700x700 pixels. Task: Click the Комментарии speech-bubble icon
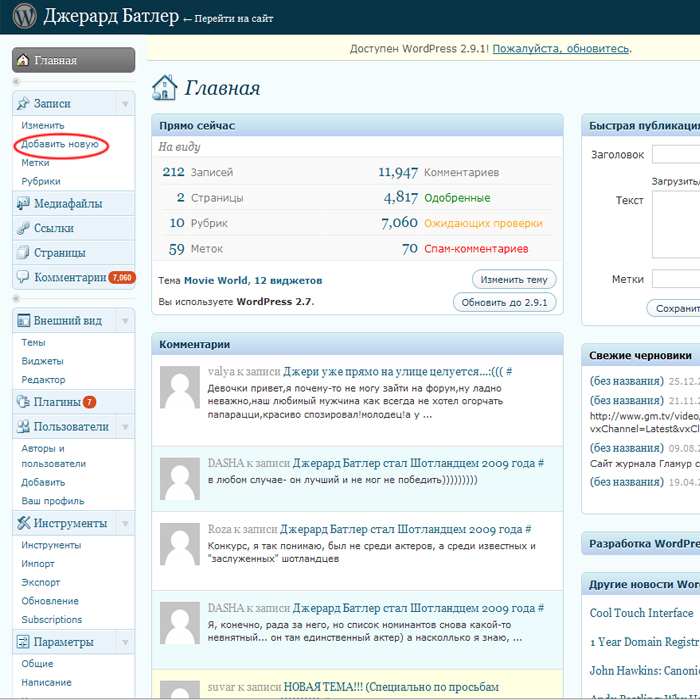23,278
